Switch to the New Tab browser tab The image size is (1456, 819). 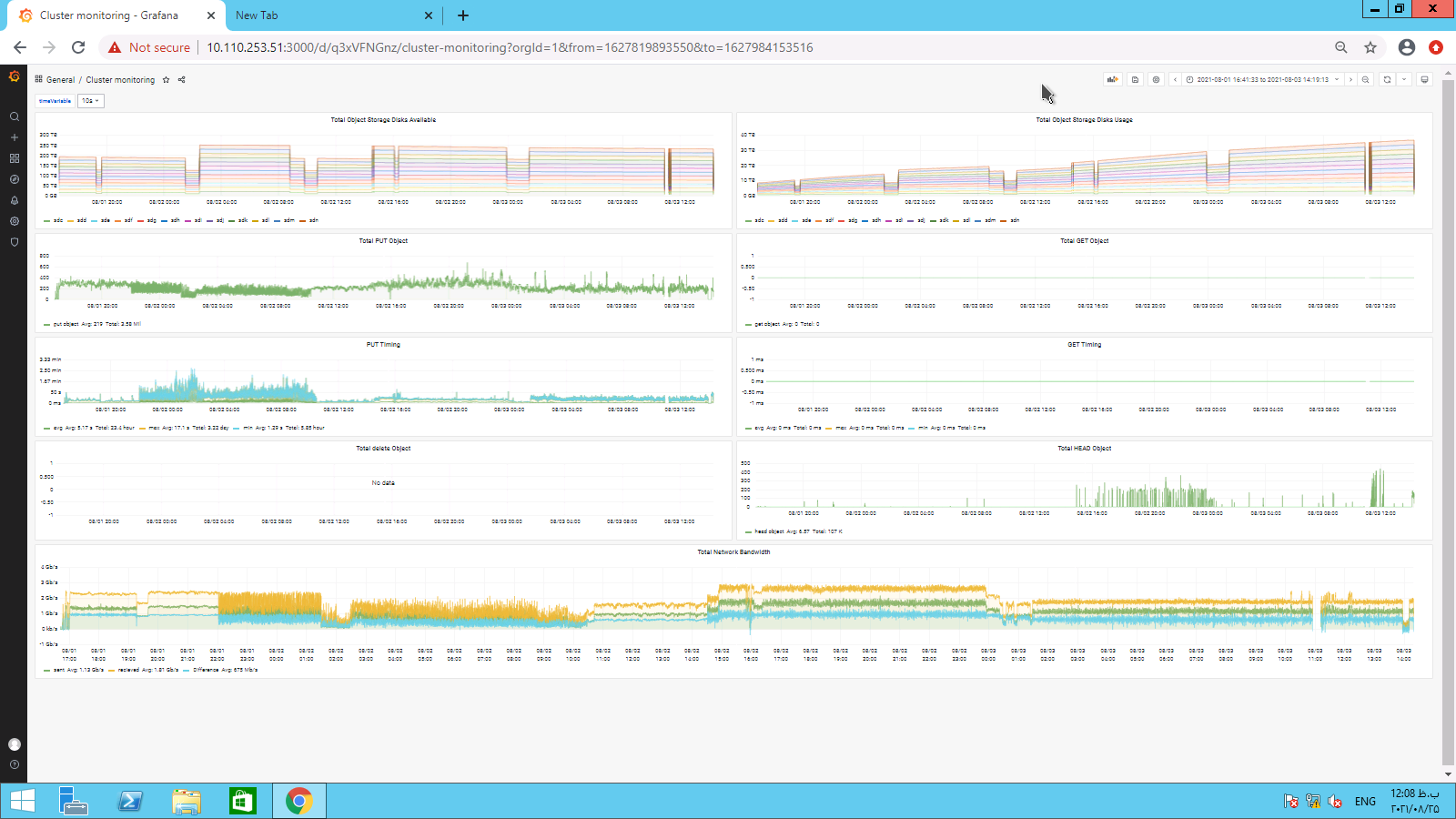tap(258, 15)
